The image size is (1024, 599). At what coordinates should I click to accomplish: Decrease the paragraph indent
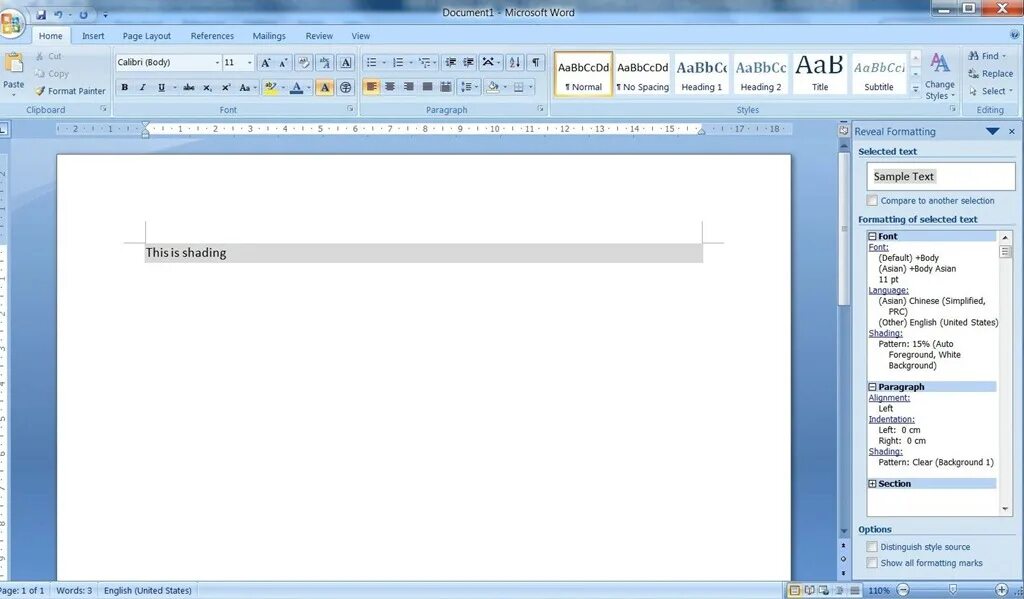pyautogui.click(x=451, y=63)
